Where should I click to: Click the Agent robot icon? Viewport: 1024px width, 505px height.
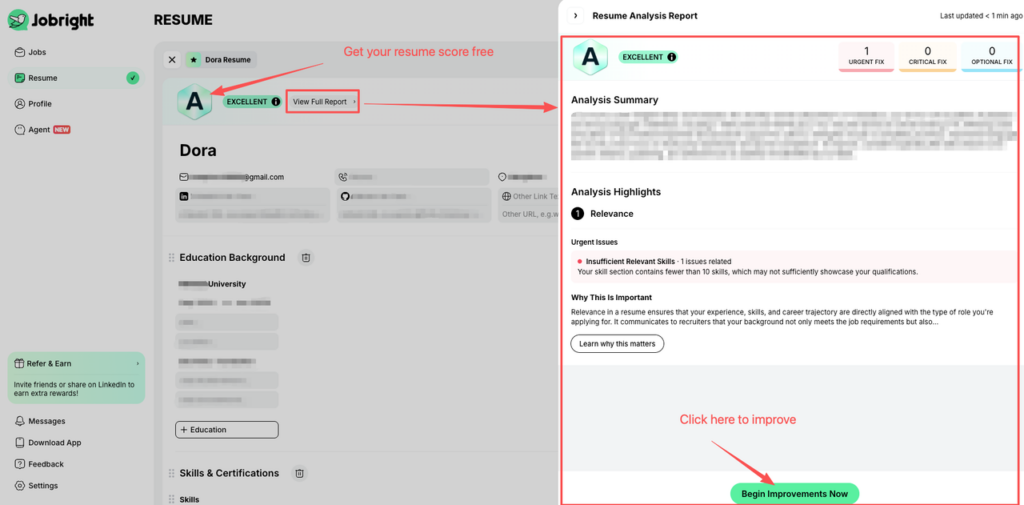coord(20,129)
